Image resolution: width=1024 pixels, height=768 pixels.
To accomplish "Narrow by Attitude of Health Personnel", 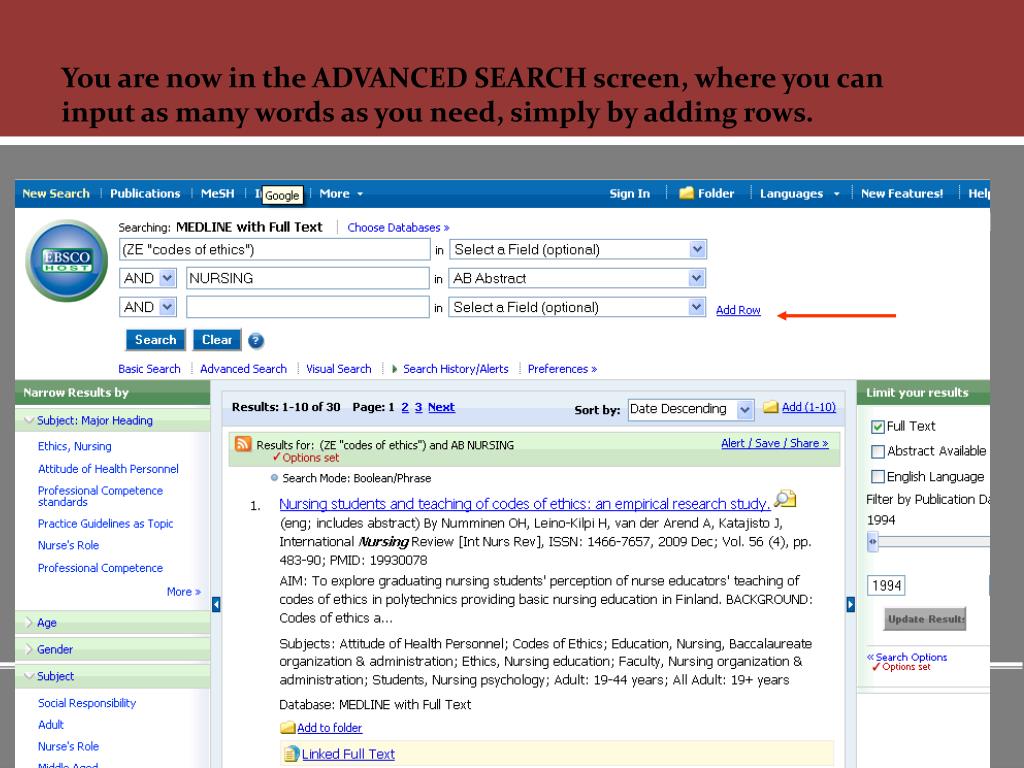I will (108, 469).
